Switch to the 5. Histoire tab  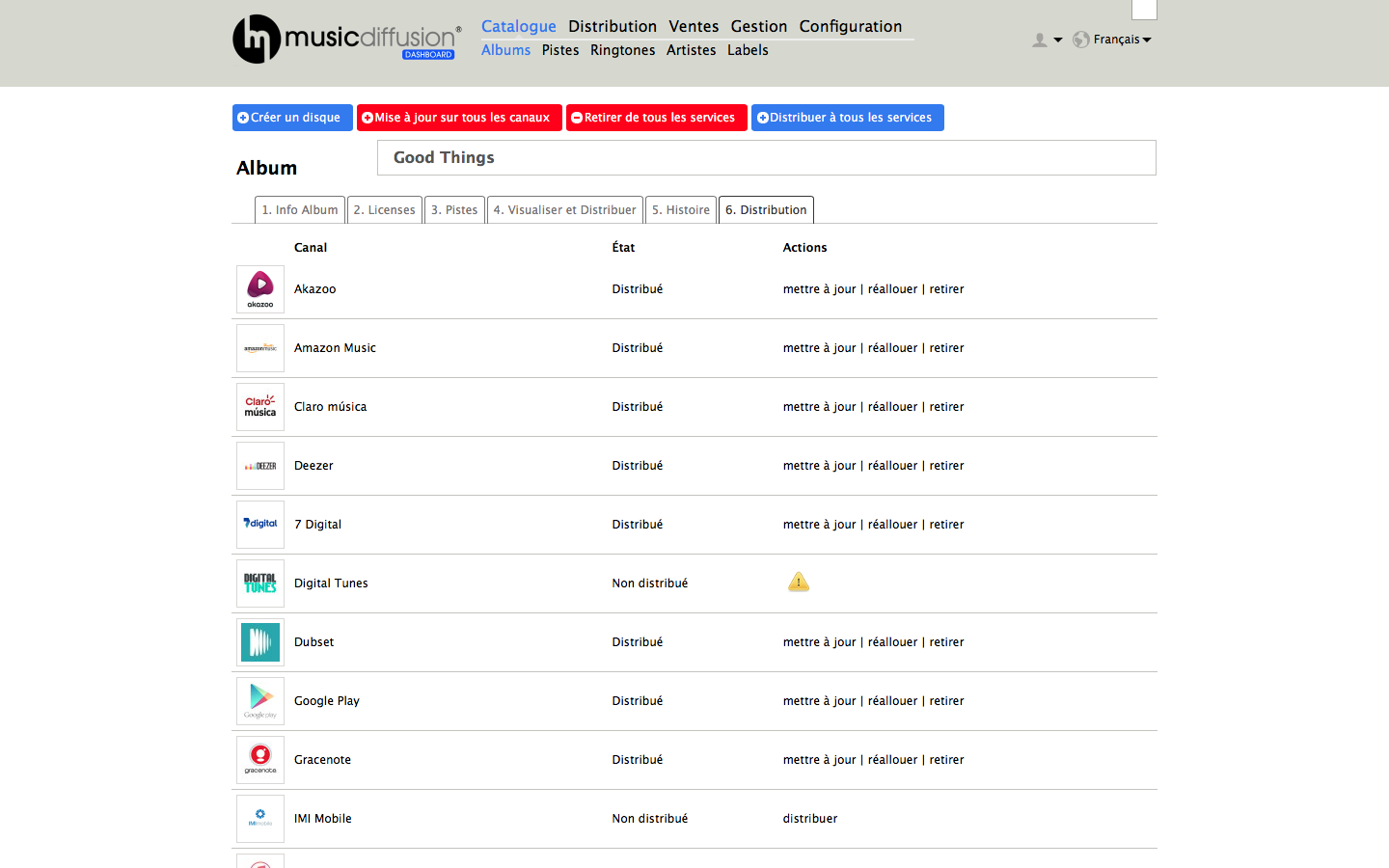coord(681,209)
